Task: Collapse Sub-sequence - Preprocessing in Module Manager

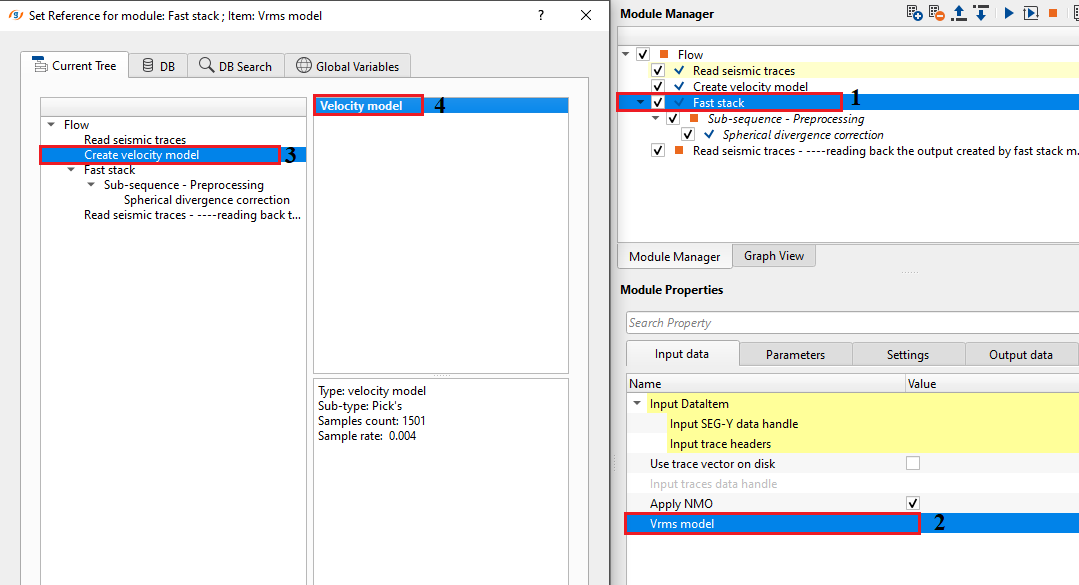Action: pos(656,118)
